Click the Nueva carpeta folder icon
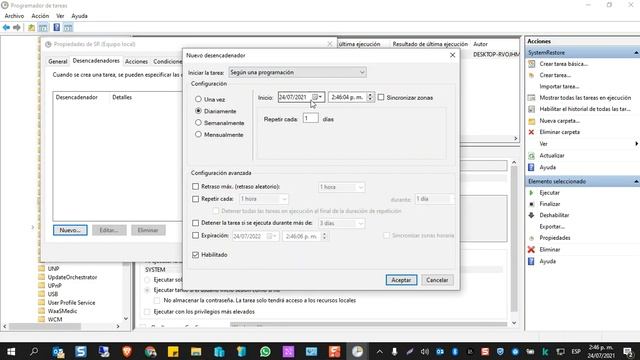The width and height of the screenshot is (640, 360). point(531,121)
